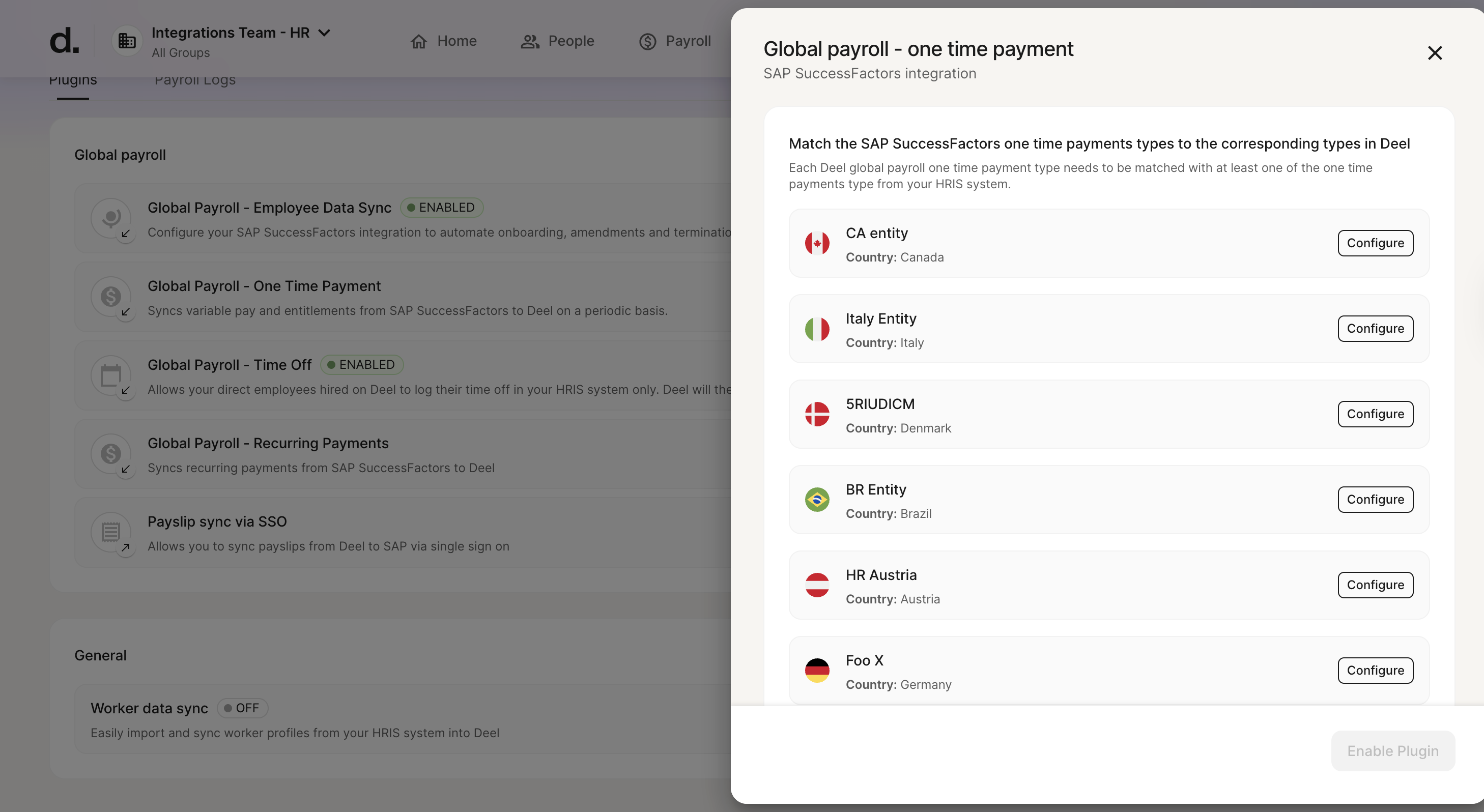Configure the 5RIUDICM Denmark entity
Viewport: 1484px width, 812px height.
[1375, 414]
